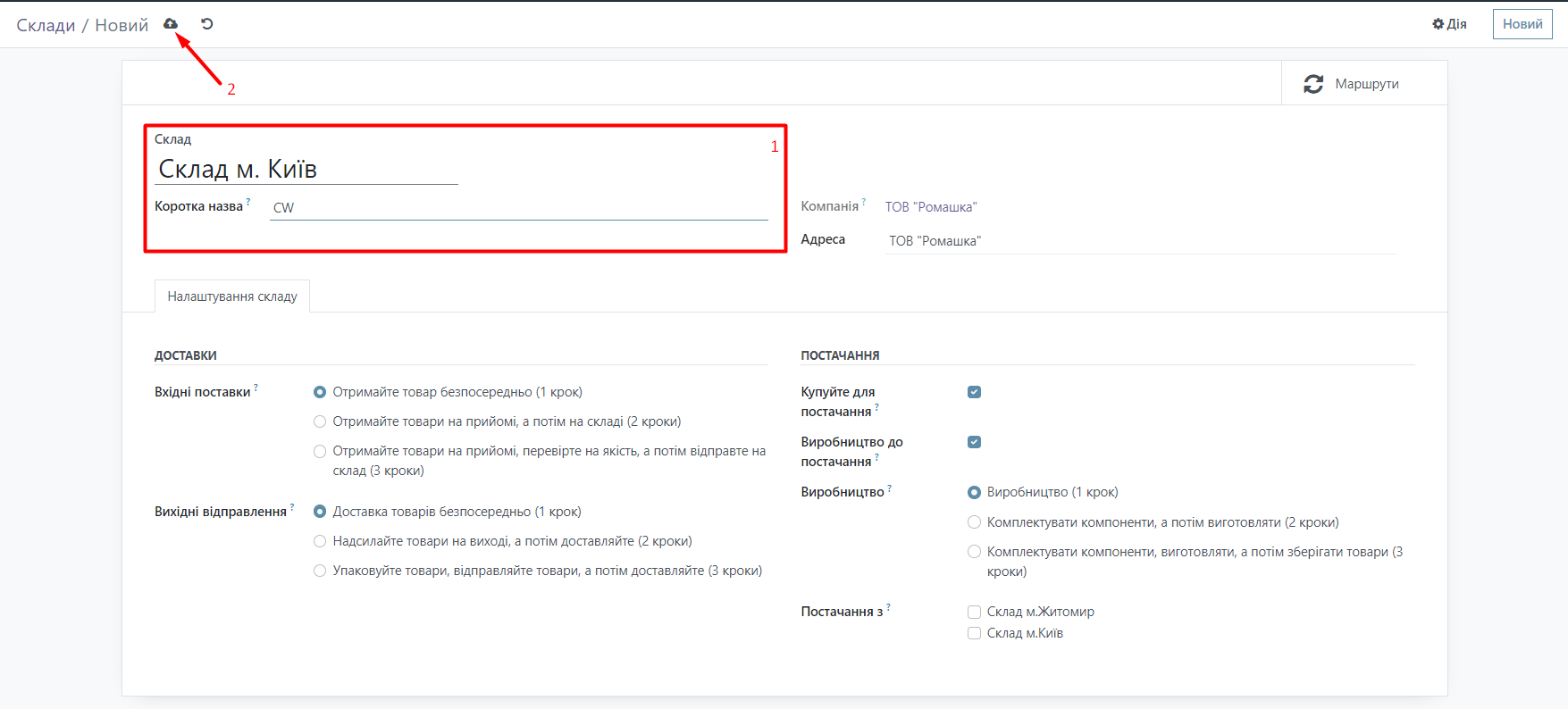The image size is (1568, 709).
Task: Open the Налаштування складу tab
Action: click(x=232, y=296)
